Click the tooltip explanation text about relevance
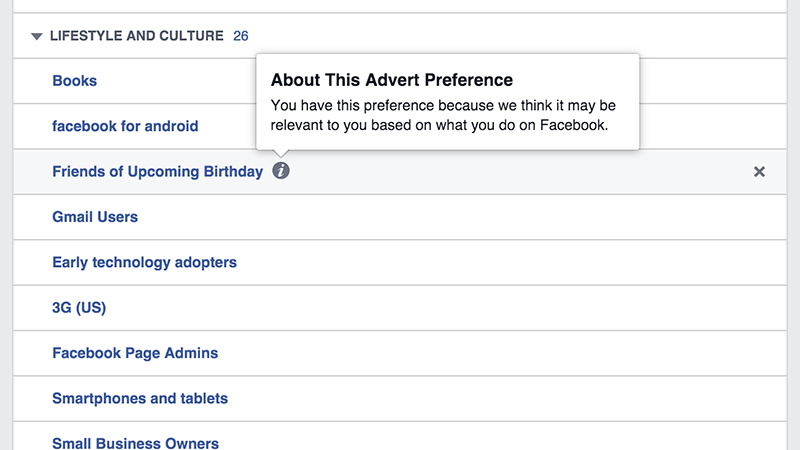Viewport: 800px width, 450px height. point(443,115)
